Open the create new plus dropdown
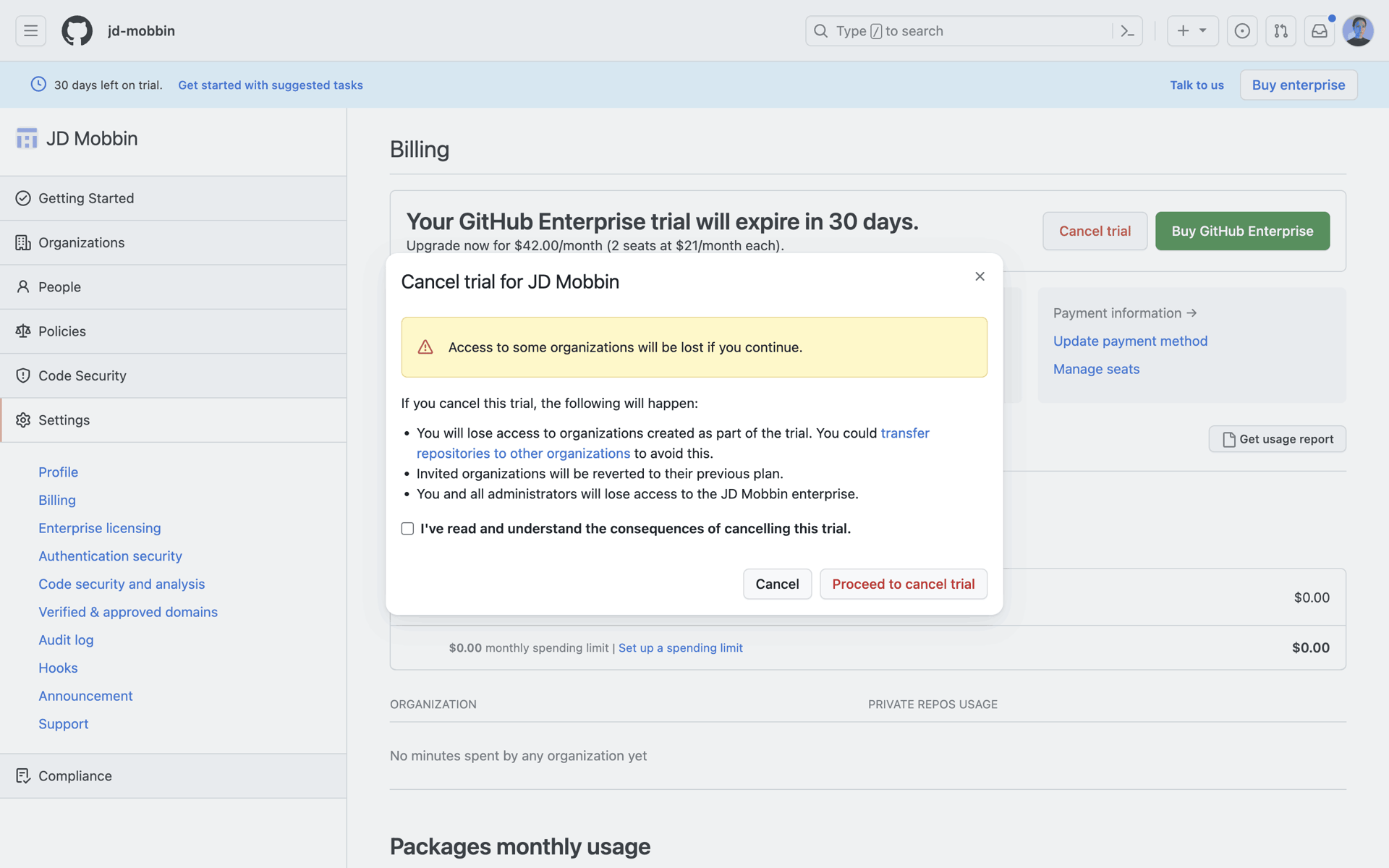Image resolution: width=1389 pixels, height=868 pixels. [x=1192, y=31]
